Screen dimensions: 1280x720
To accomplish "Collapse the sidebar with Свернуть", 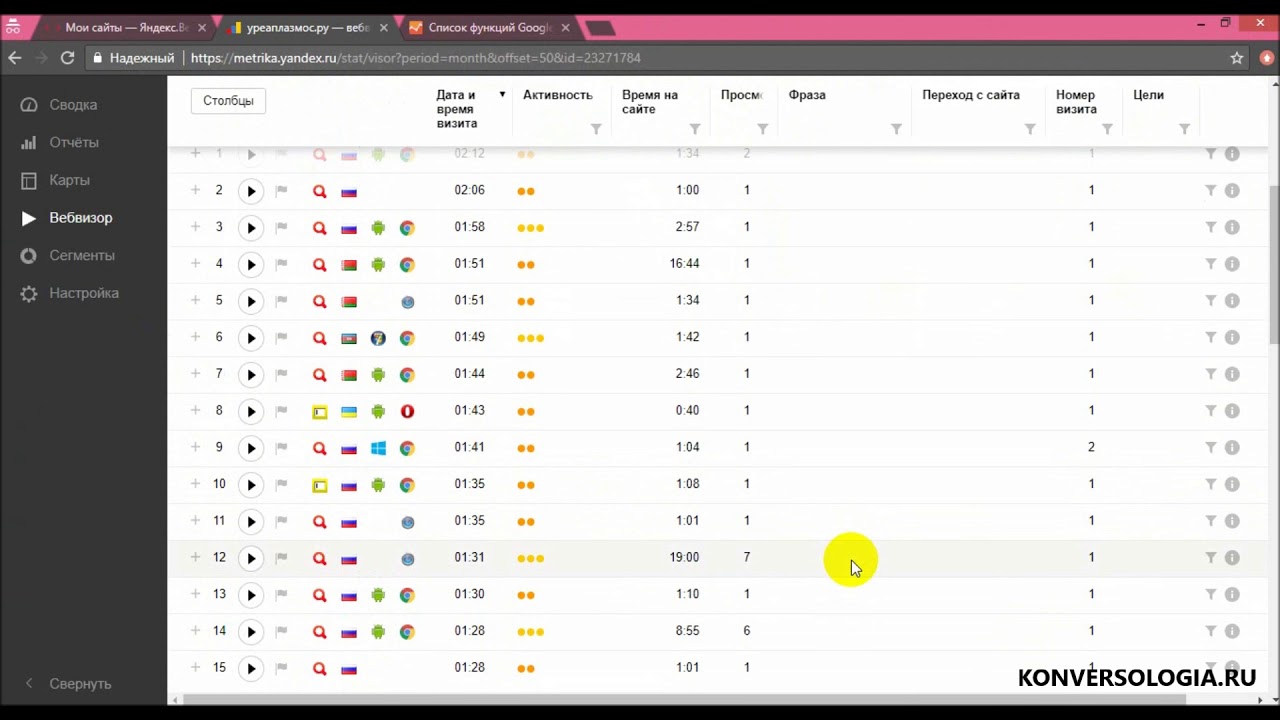I will coord(69,684).
